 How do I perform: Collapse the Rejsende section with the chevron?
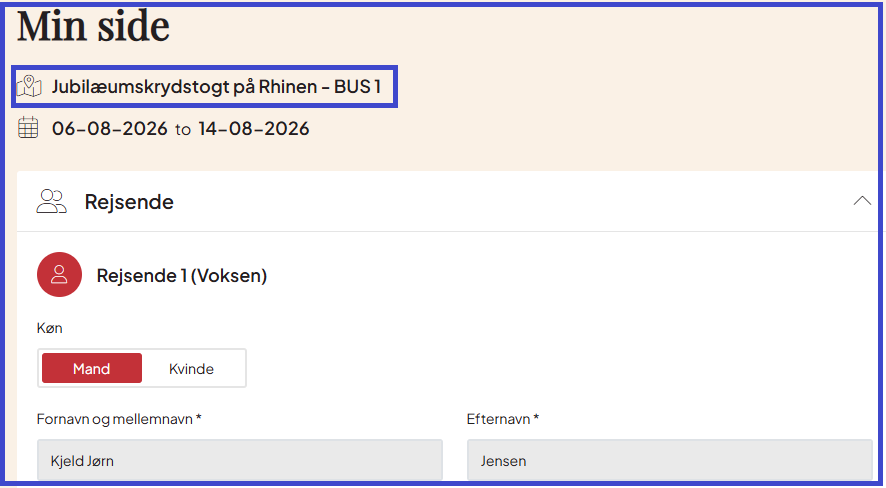pyautogui.click(x=862, y=201)
